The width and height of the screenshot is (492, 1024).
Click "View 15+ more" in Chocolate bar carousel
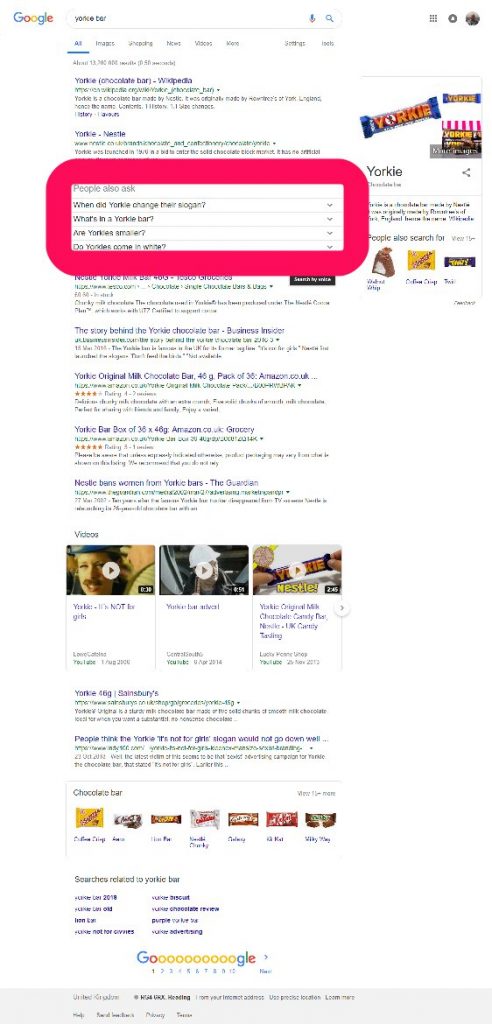point(316,793)
